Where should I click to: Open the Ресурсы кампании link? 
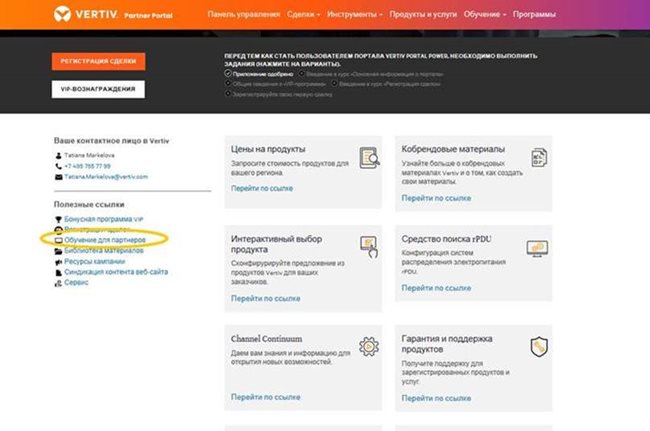coord(95,262)
